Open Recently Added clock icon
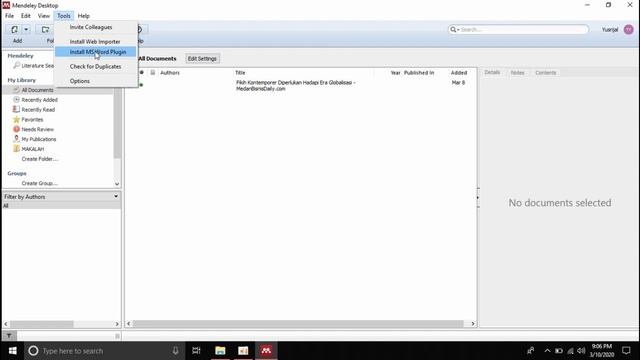This screenshot has width=640, height=360. tap(16, 100)
